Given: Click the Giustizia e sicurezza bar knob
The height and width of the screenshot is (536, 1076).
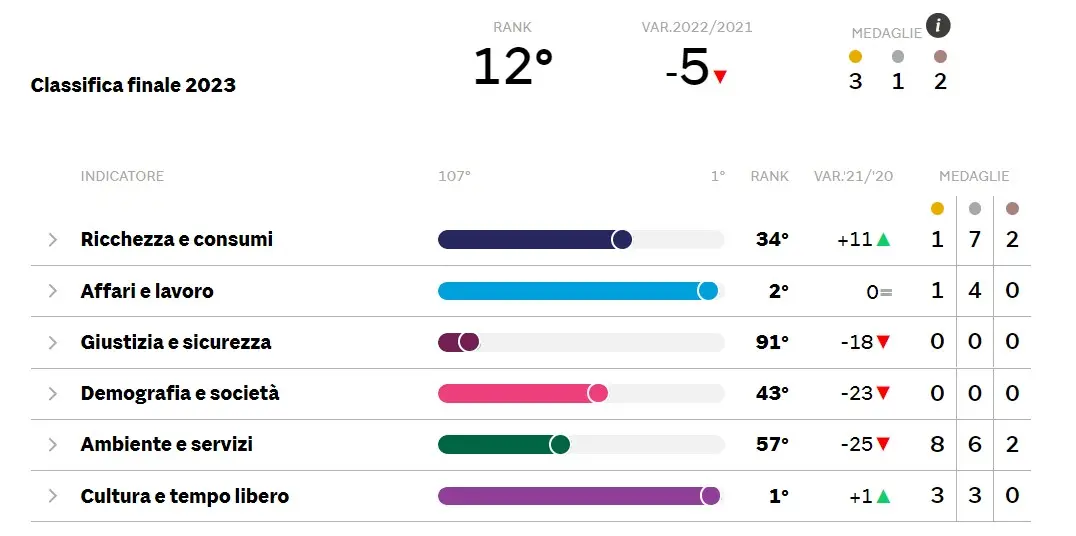Looking at the screenshot, I should (x=469, y=342).
